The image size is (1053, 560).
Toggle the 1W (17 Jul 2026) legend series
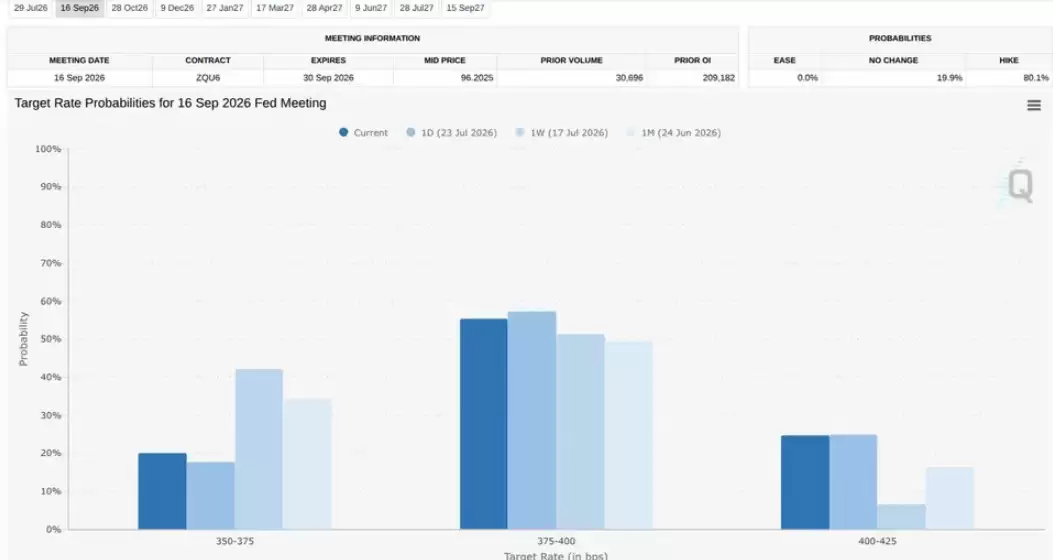click(561, 132)
